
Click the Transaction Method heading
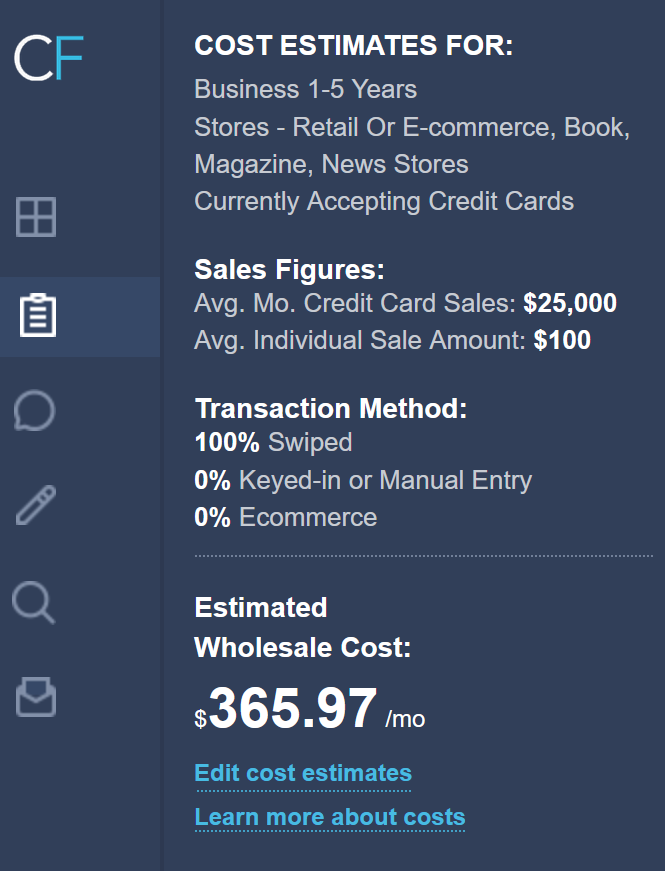pyautogui.click(x=331, y=408)
